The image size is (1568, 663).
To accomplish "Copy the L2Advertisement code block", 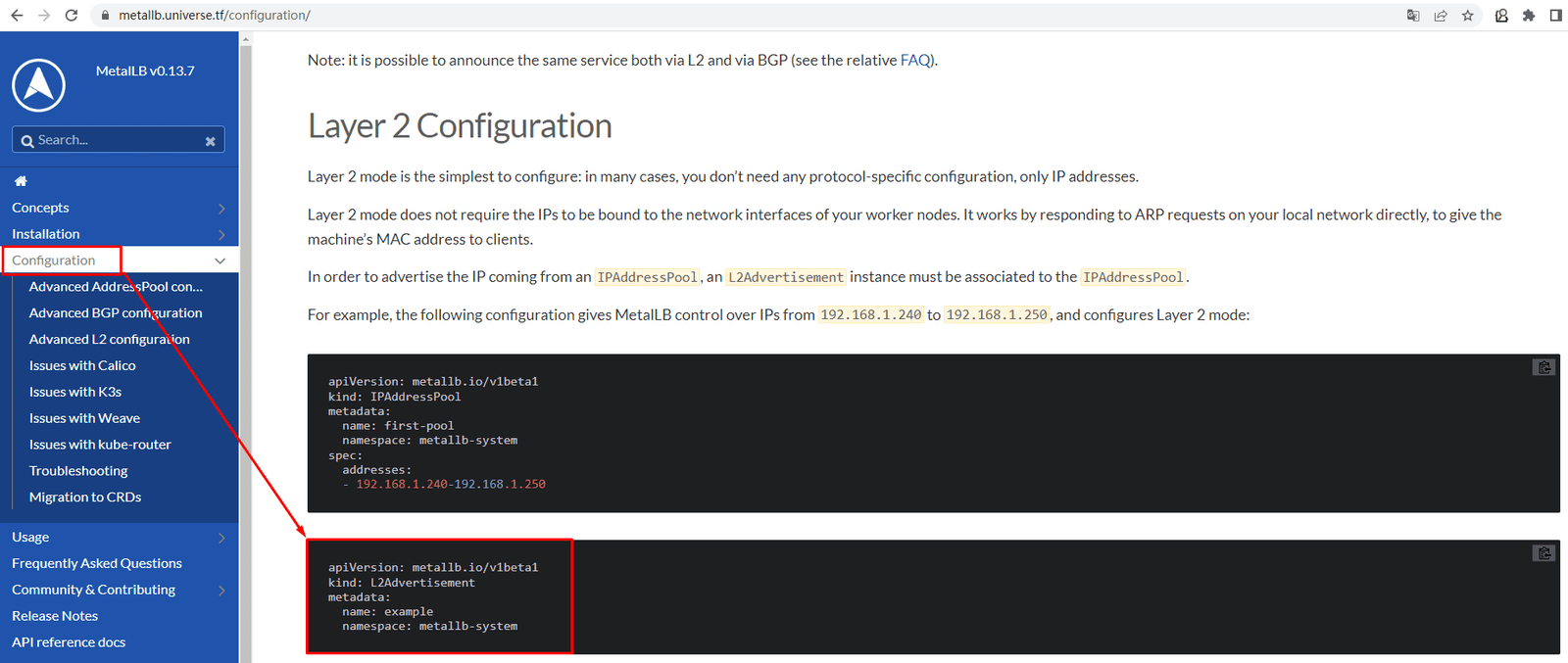I will tap(1544, 553).
